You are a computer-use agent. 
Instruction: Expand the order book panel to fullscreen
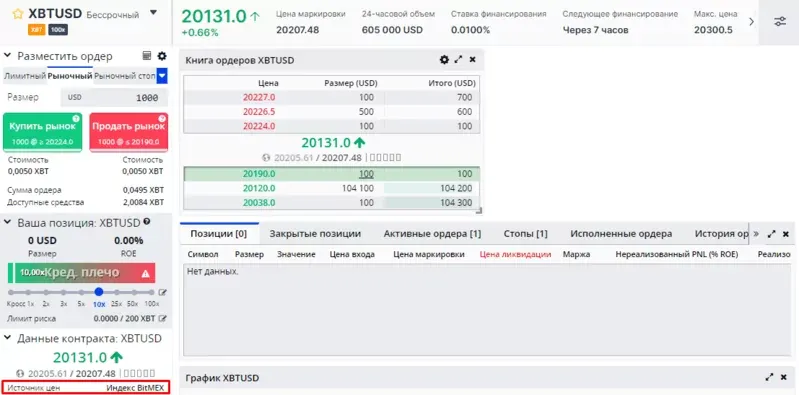coord(458,60)
